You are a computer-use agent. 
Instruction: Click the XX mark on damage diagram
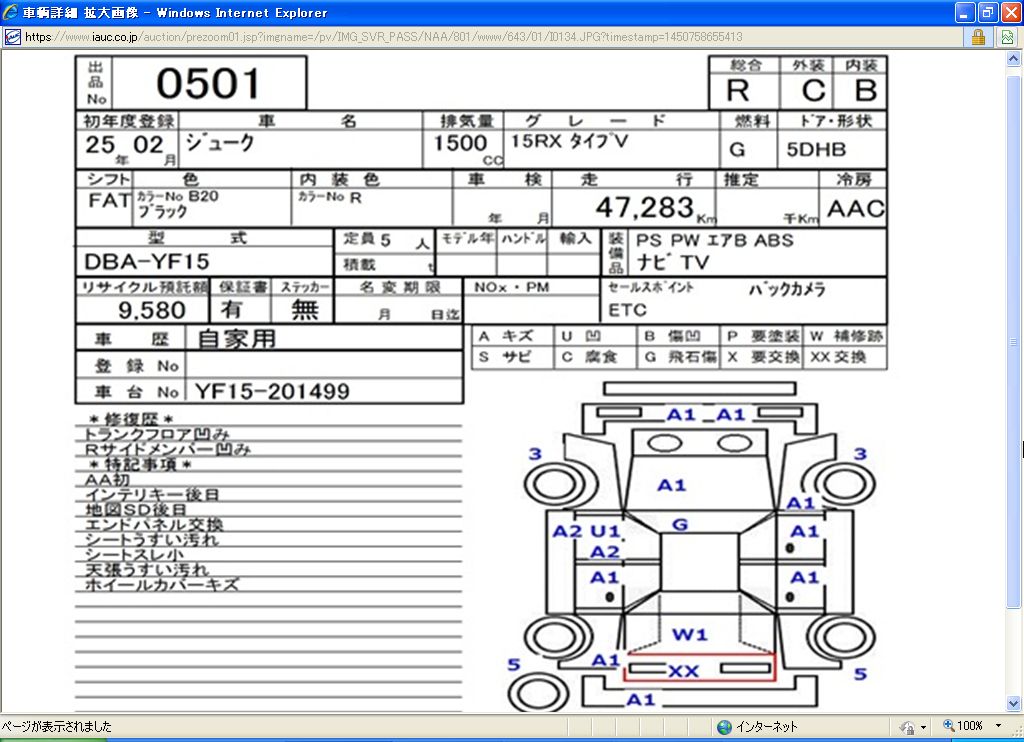[683, 671]
